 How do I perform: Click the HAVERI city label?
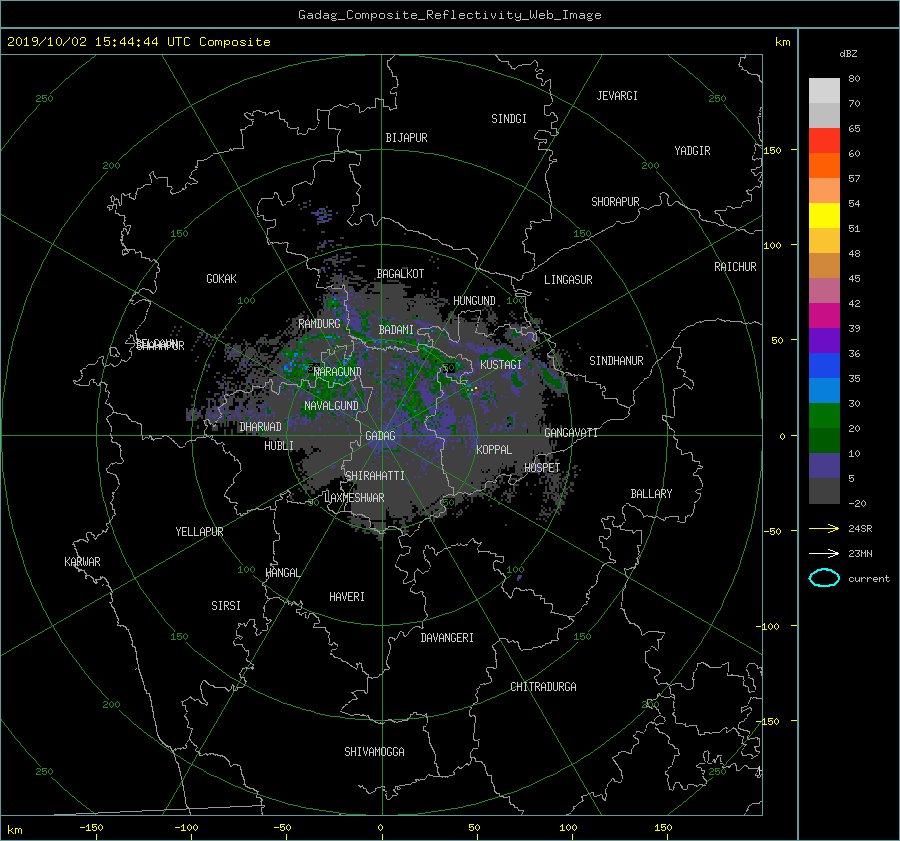coord(347,597)
